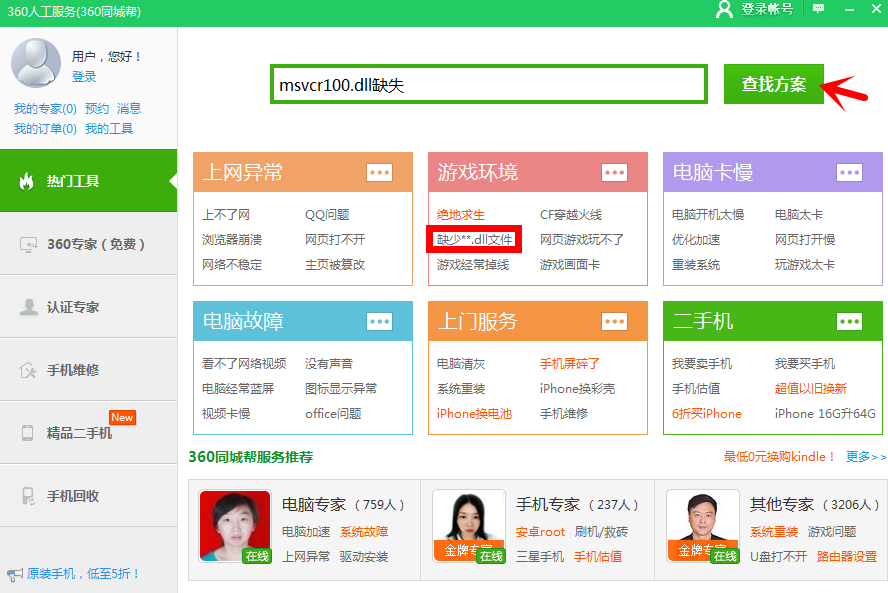Select office问题 link
This screenshot has width=888, height=593.
coord(333,413)
